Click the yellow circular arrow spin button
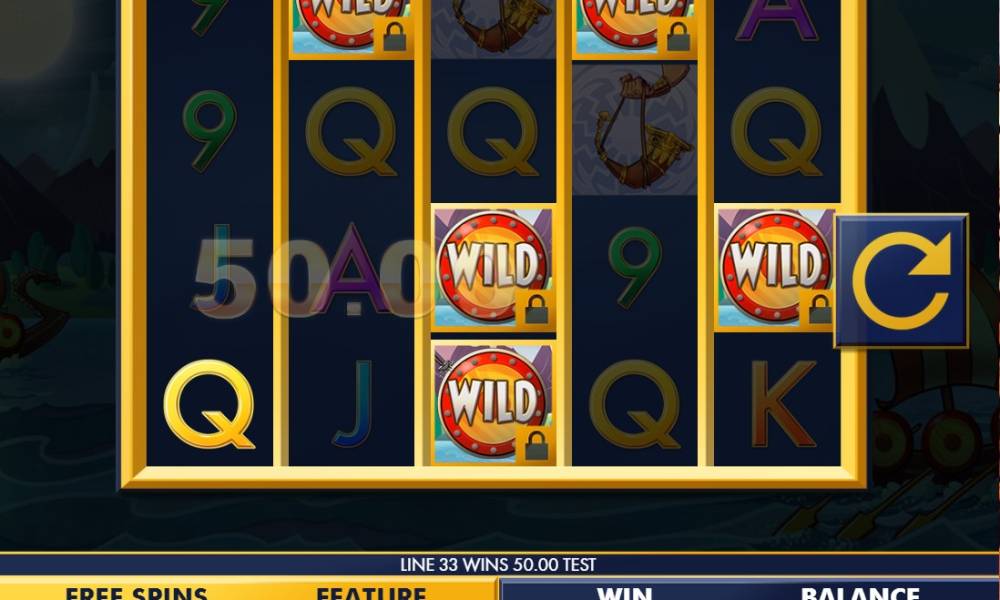Viewport: 1000px width, 600px height. pyautogui.click(x=901, y=281)
